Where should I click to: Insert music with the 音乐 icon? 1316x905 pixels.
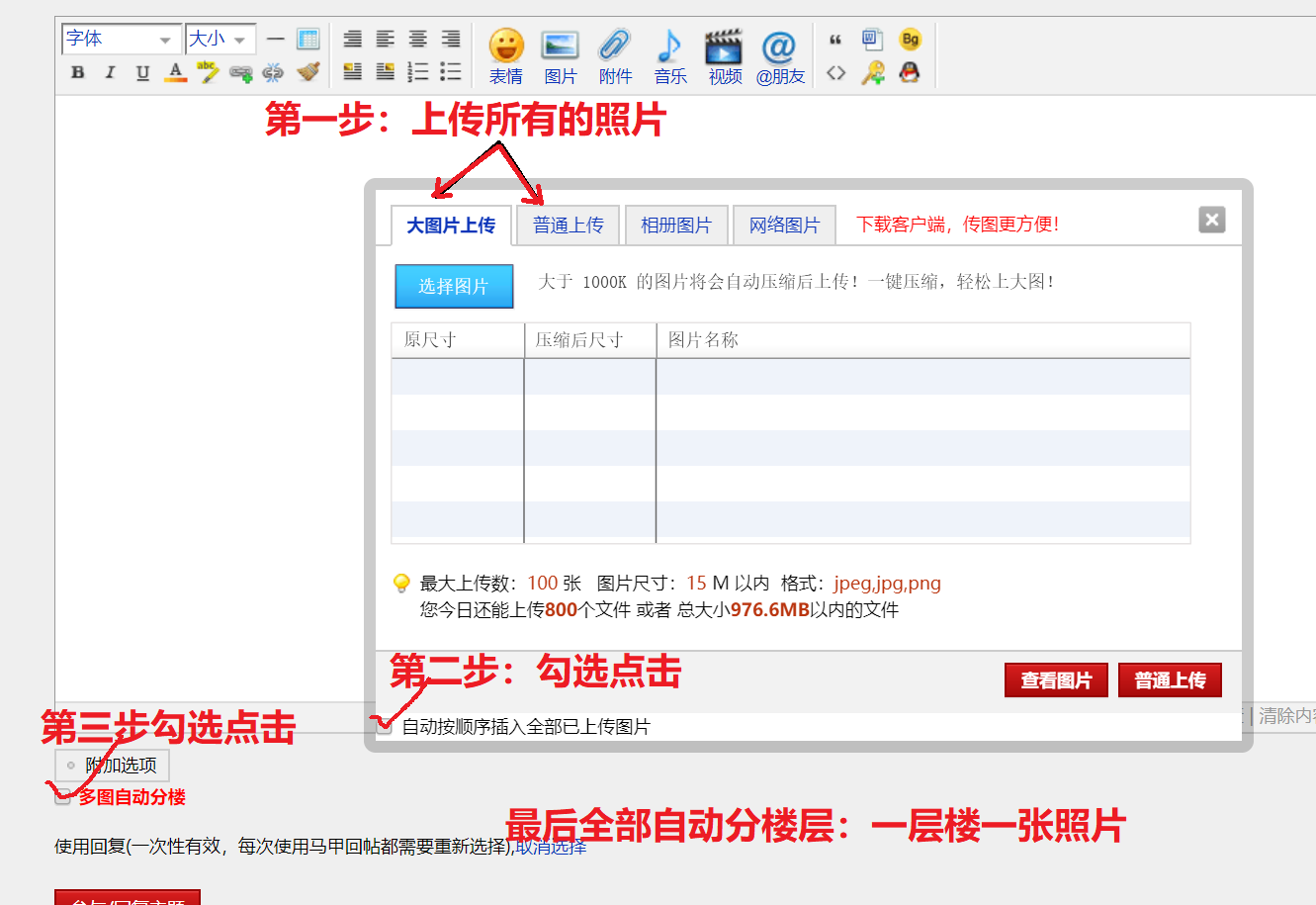669,56
